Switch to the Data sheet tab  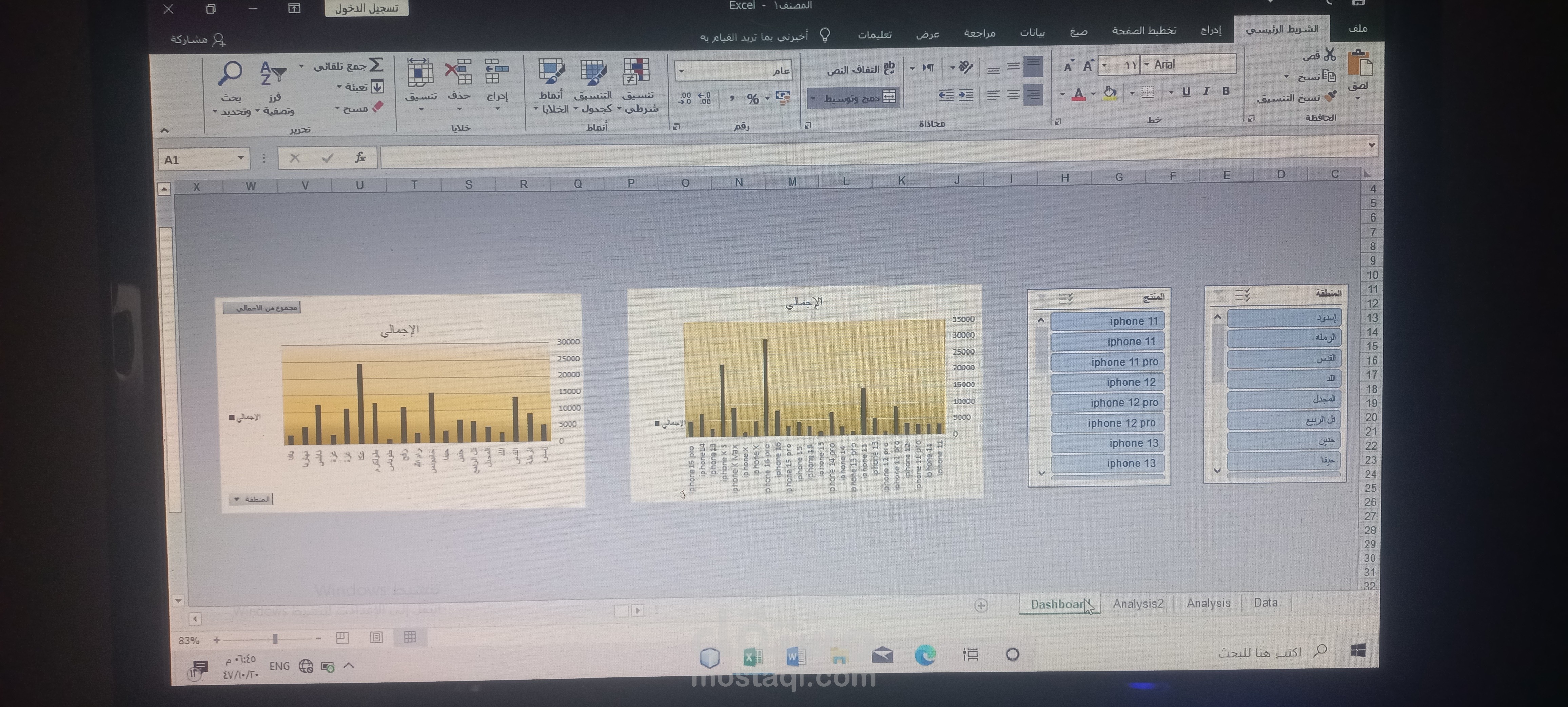(1266, 602)
